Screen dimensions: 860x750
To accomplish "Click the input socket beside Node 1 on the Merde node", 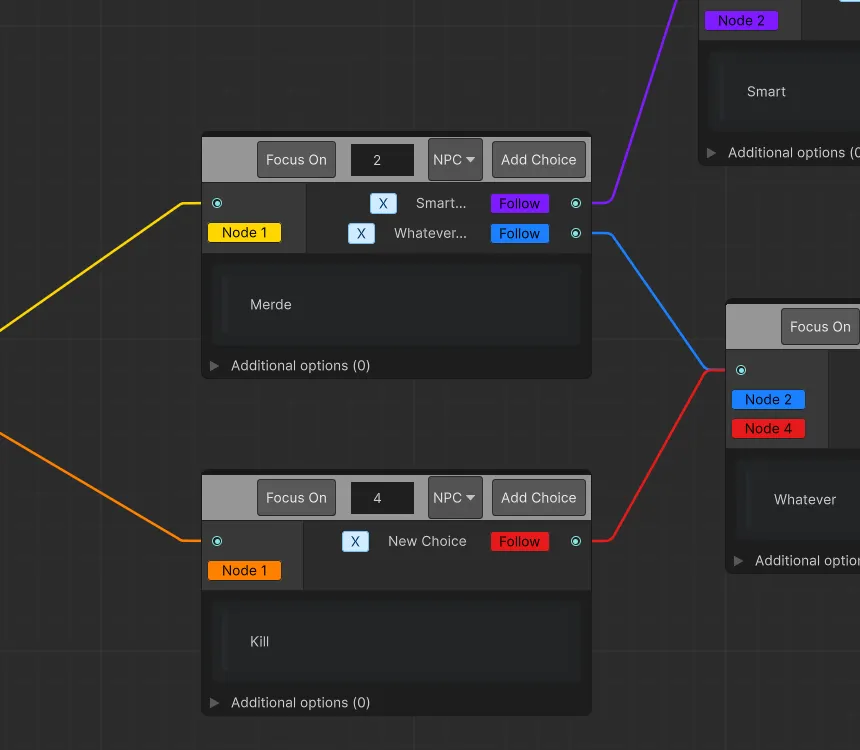I will pyautogui.click(x=217, y=203).
